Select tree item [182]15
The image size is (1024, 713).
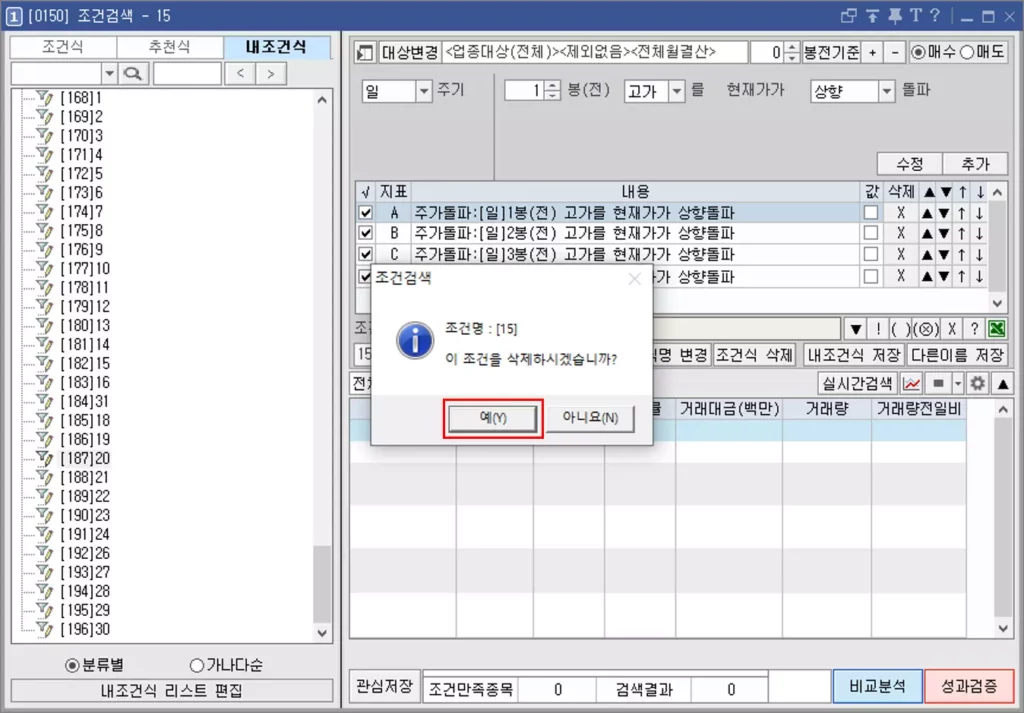point(85,363)
